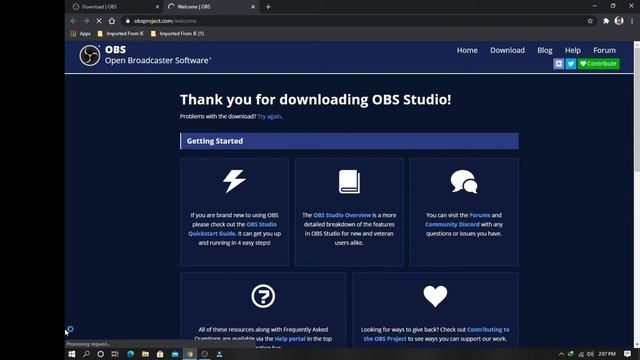This screenshot has width=640, height=360.
Task: Click the heart contribute icon
Action: click(x=436, y=296)
